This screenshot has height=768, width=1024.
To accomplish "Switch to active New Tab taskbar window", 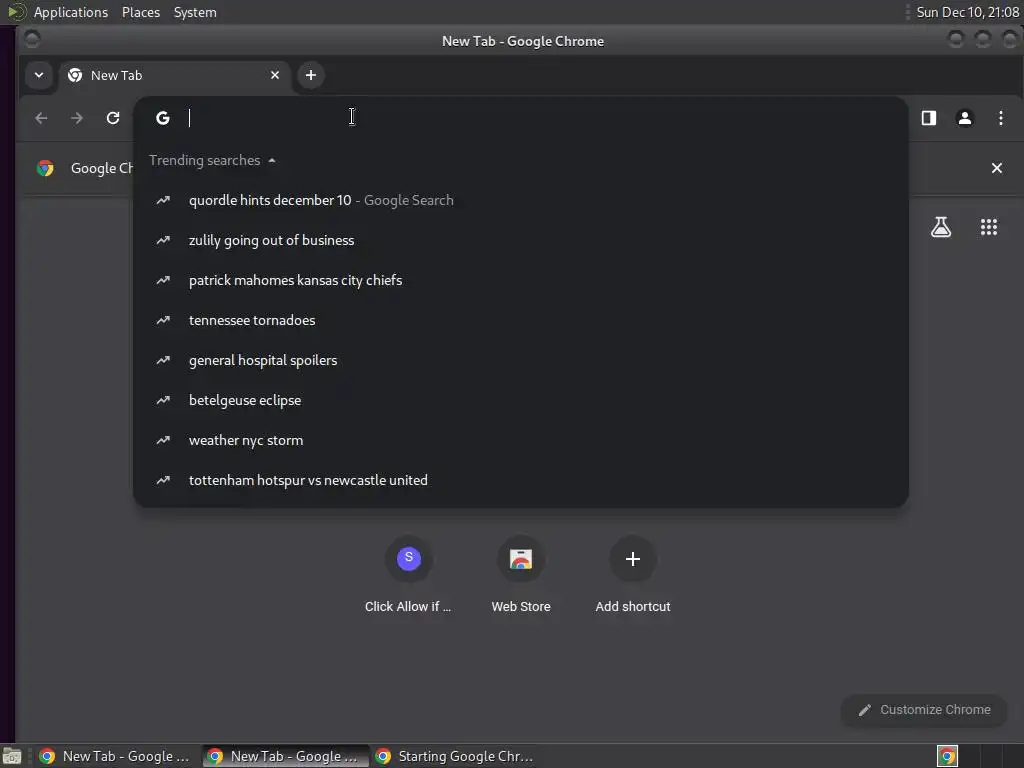I will click(x=285, y=756).
